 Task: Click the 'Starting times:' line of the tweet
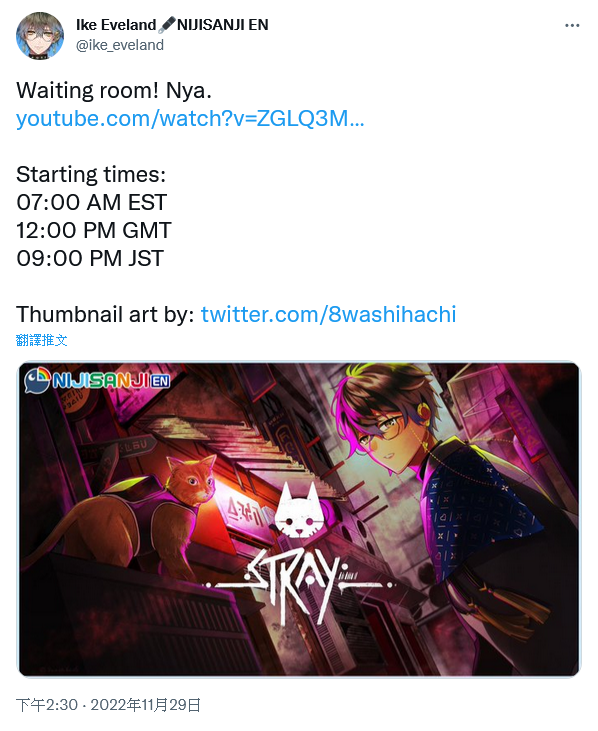91,174
